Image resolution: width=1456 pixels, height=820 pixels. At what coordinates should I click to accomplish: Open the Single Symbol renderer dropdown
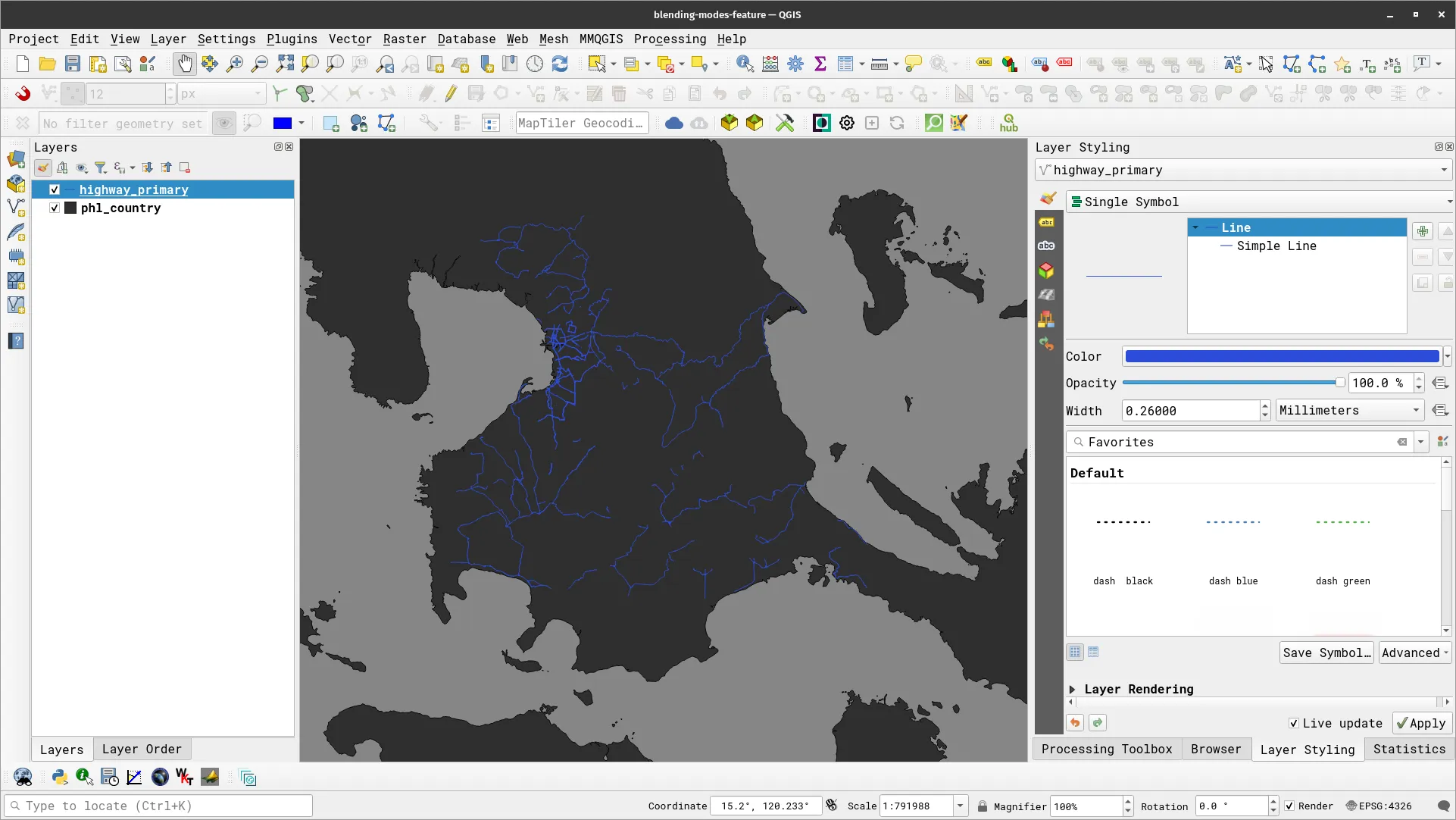pyautogui.click(x=1258, y=202)
